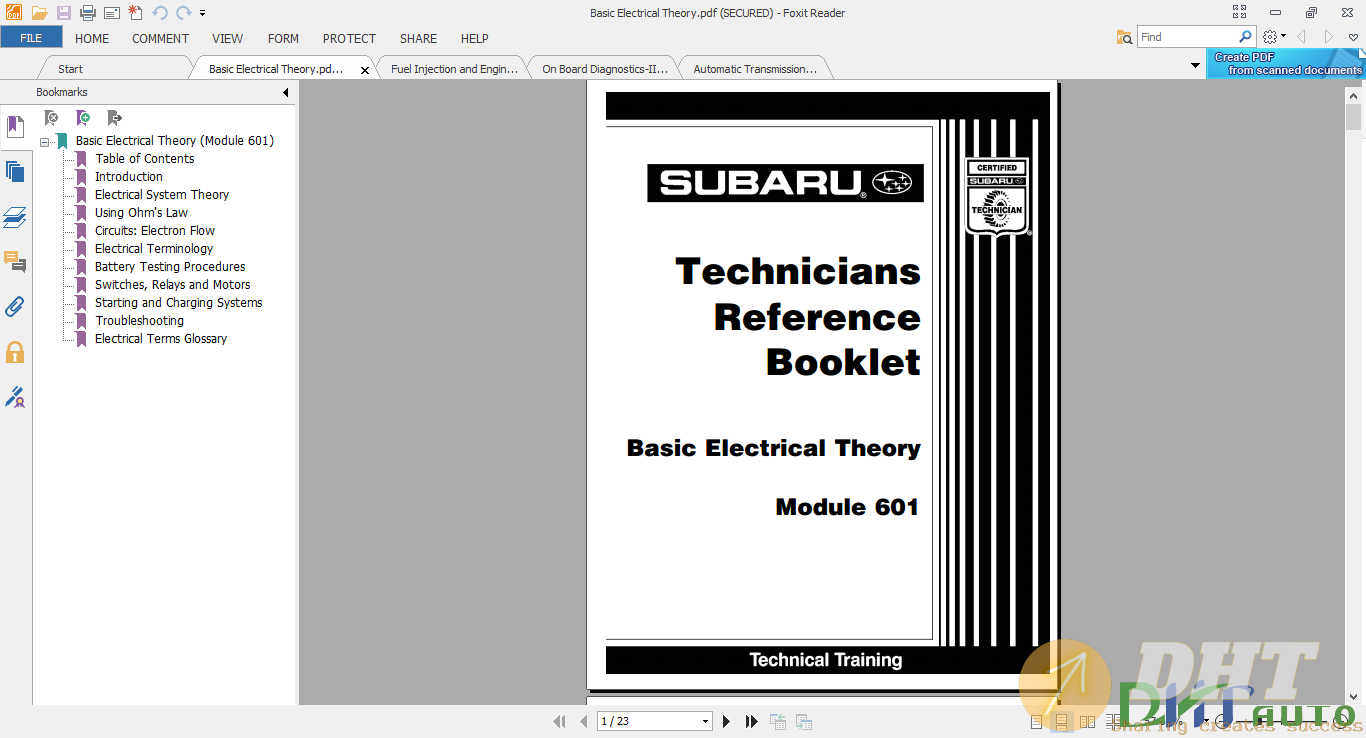Click the find previous arrow
Screen dimensions: 1366x738
[1302, 37]
